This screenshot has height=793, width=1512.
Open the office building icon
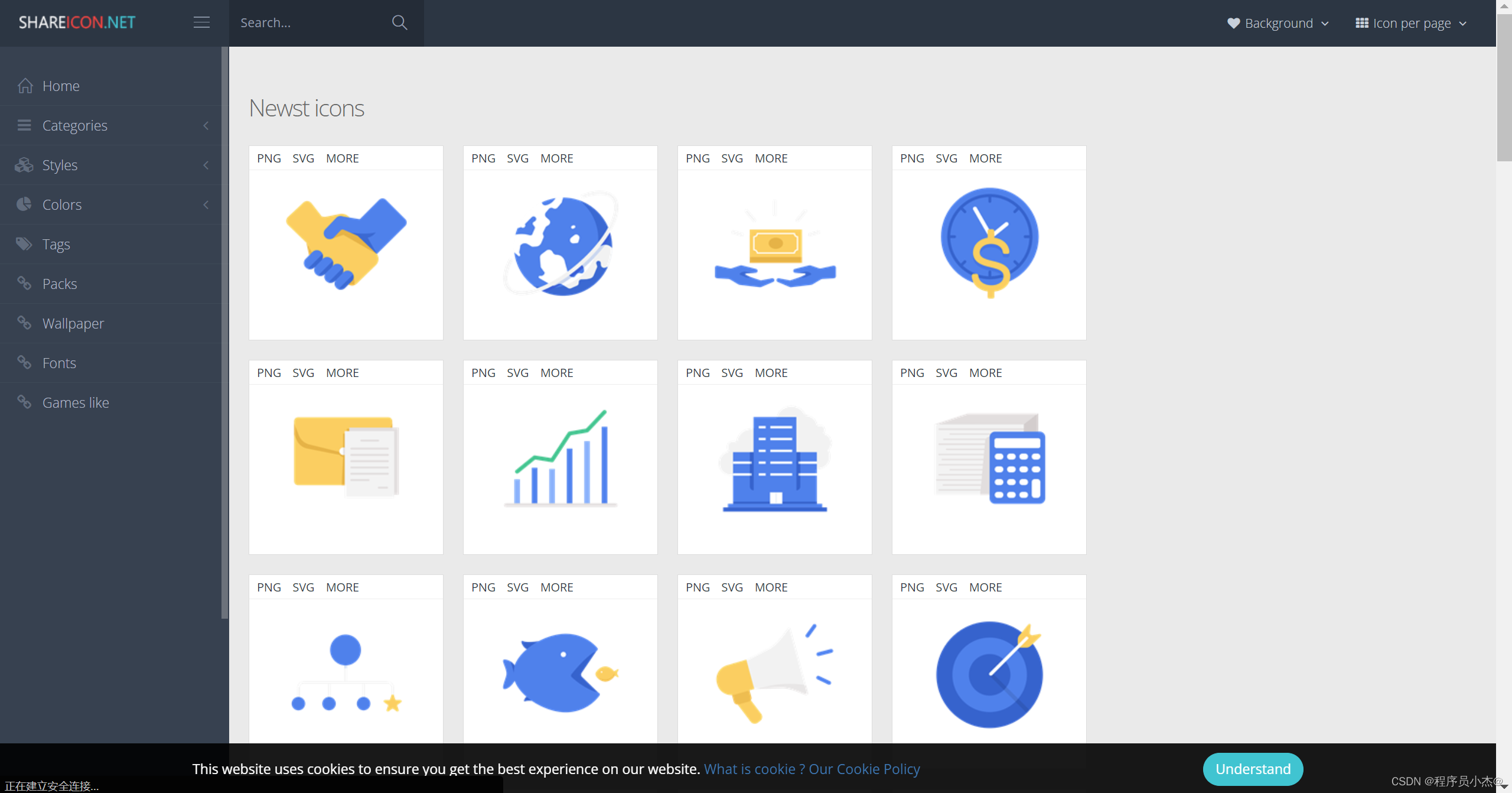(x=775, y=458)
